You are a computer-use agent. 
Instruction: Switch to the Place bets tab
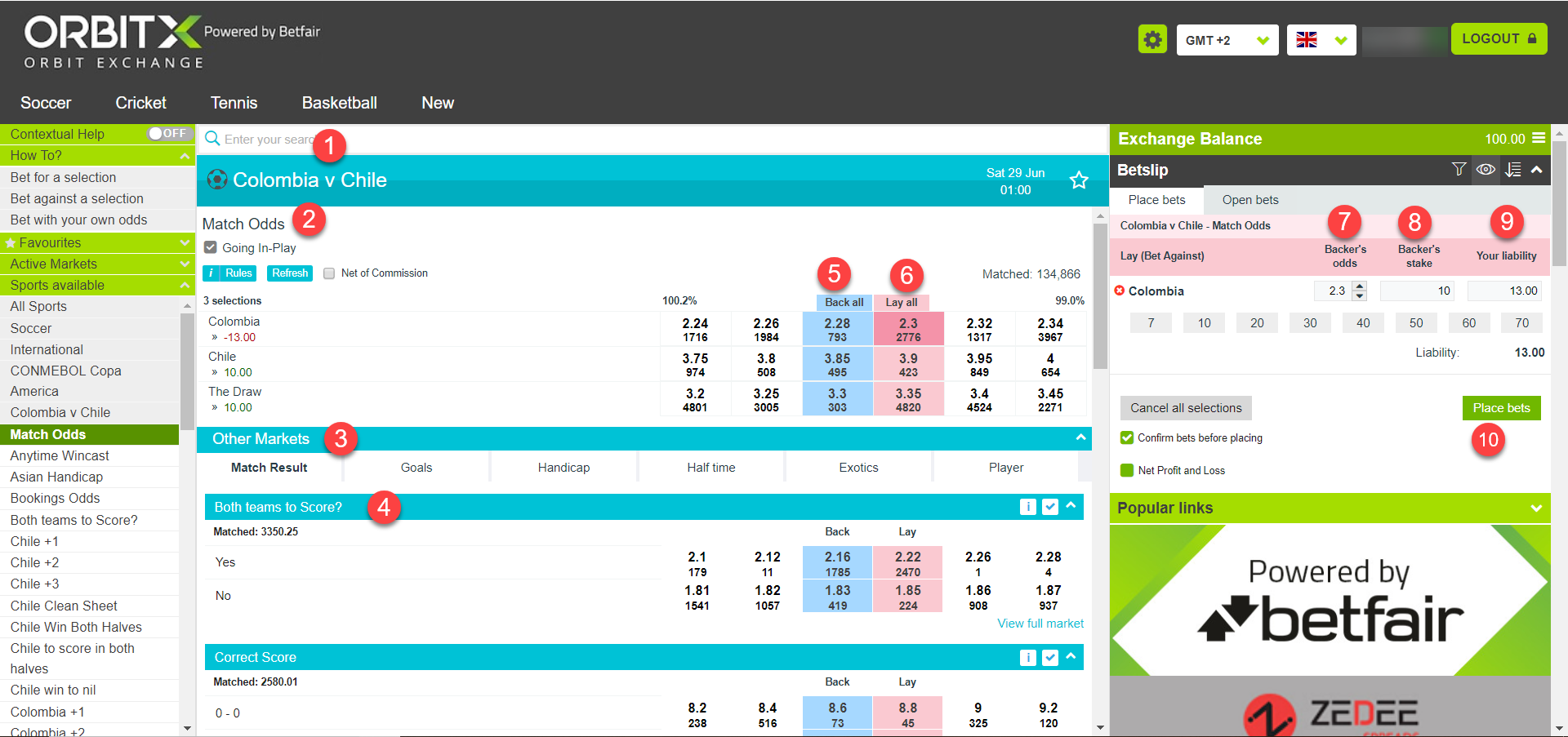1156,200
